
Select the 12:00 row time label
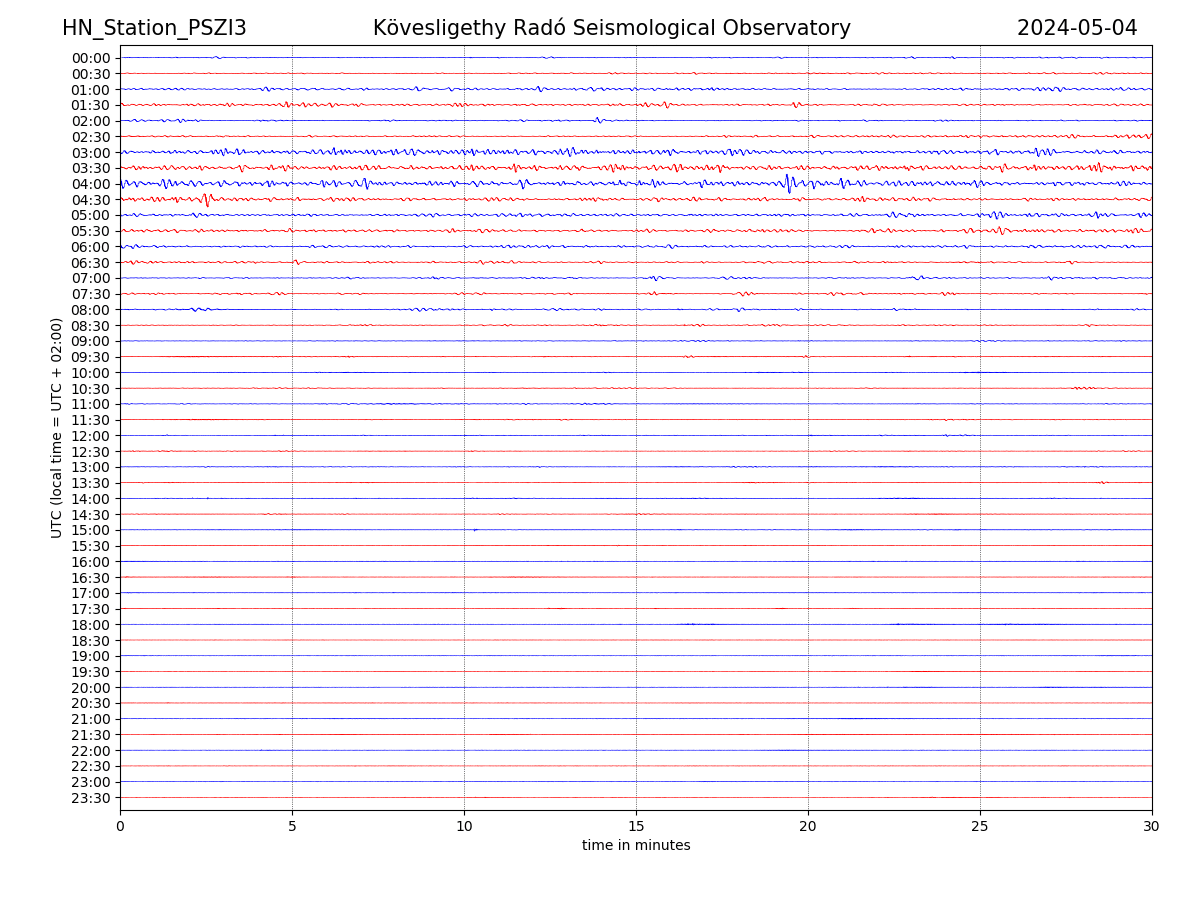tap(91, 436)
